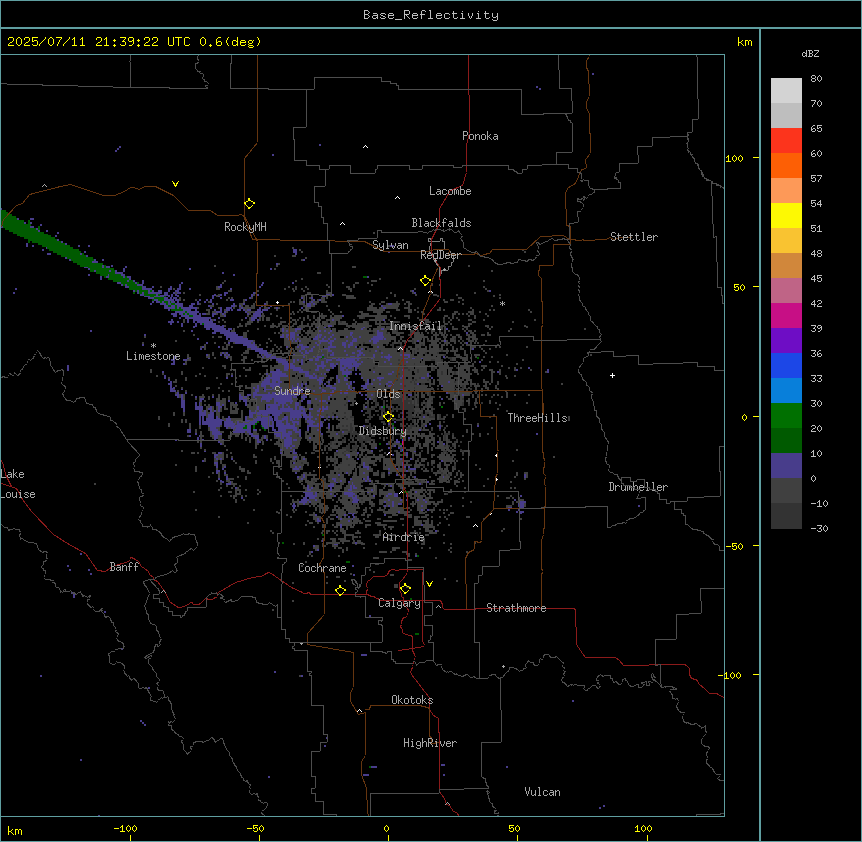Screen dimensions: 862x842
Task: Click the Vulcan label
Action: click(543, 792)
